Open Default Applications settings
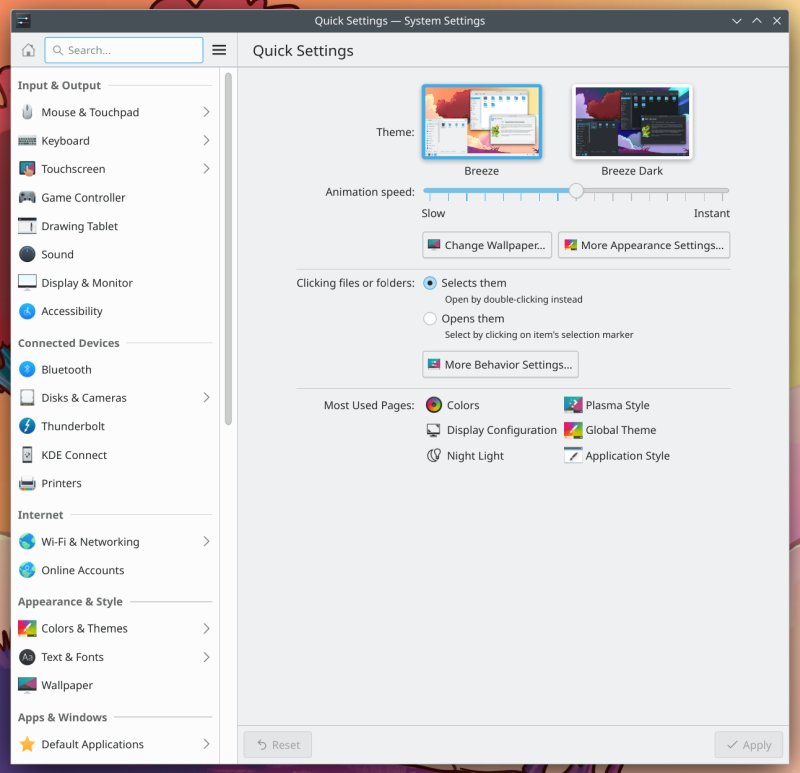Viewport: 800px width, 773px height. tap(93, 744)
